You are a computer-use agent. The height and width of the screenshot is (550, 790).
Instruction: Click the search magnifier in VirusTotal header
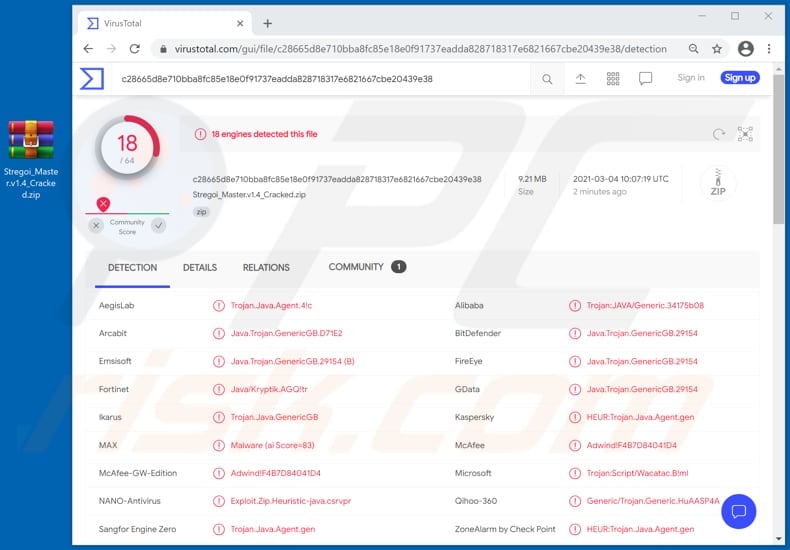pyautogui.click(x=547, y=79)
